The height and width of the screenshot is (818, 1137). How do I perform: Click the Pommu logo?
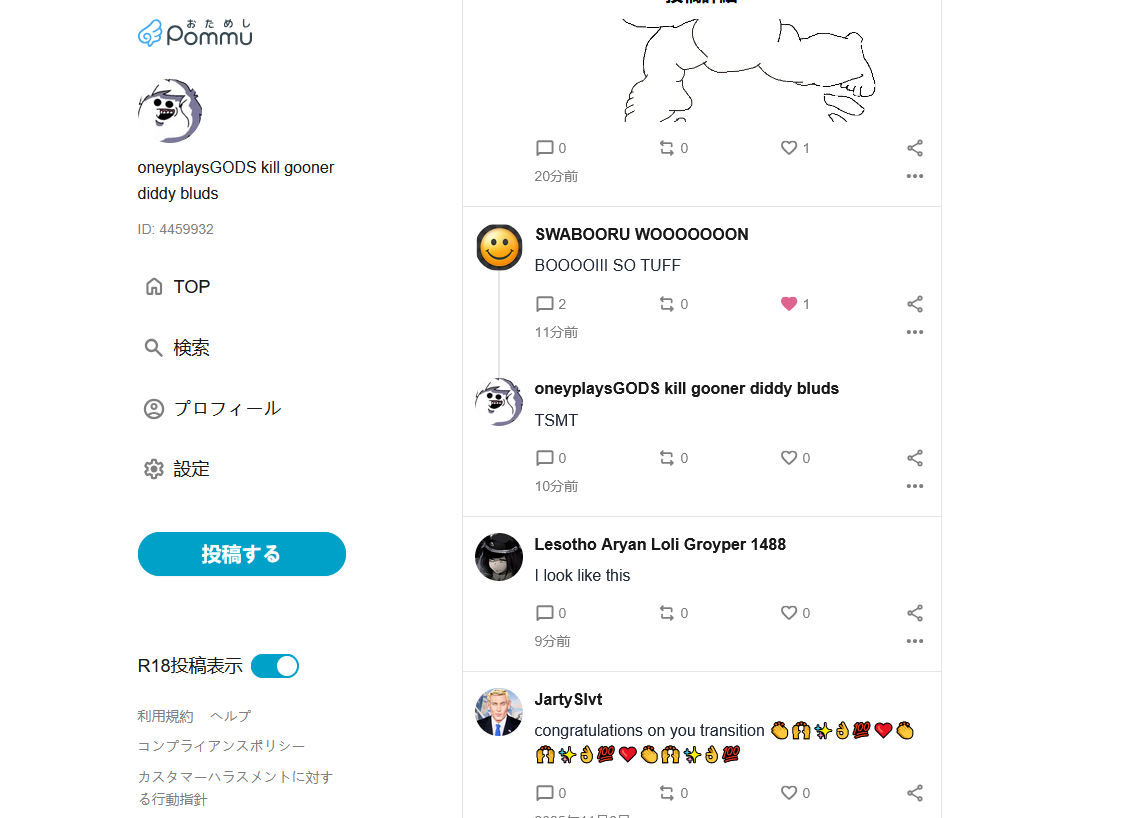tap(195, 33)
